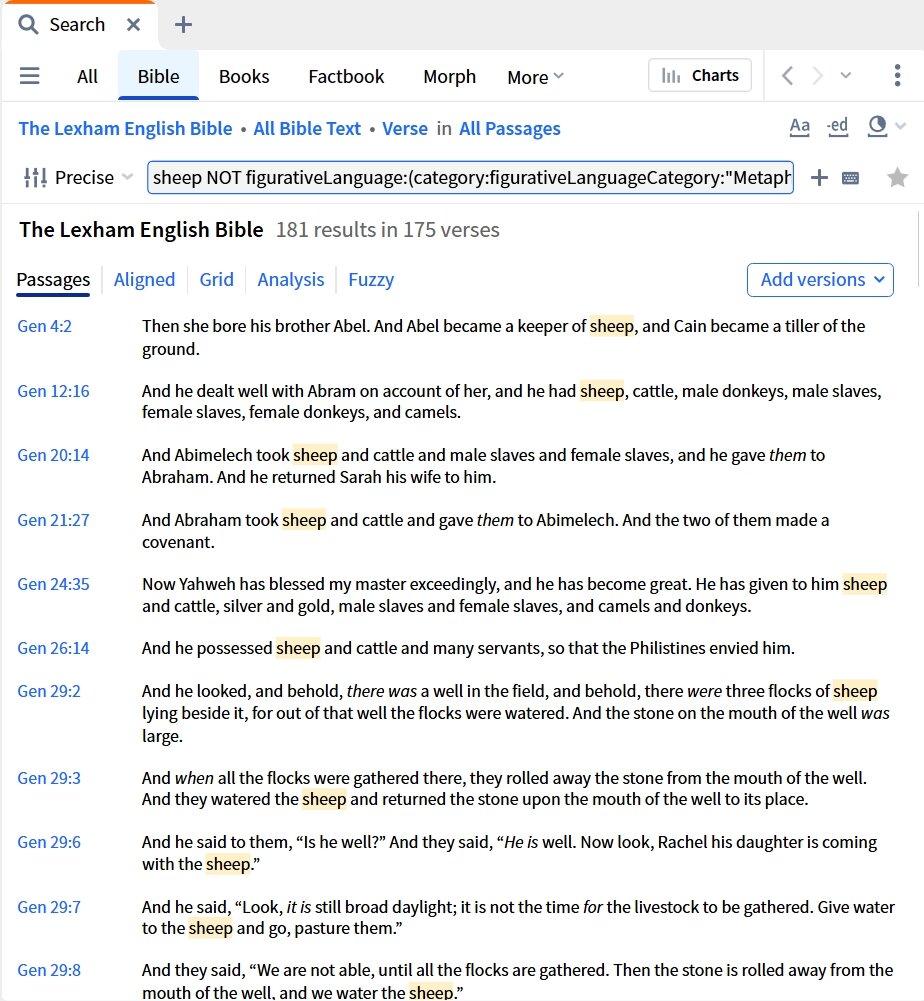Switch to the All search tab
The height and width of the screenshot is (1001, 924).
pos(87,77)
